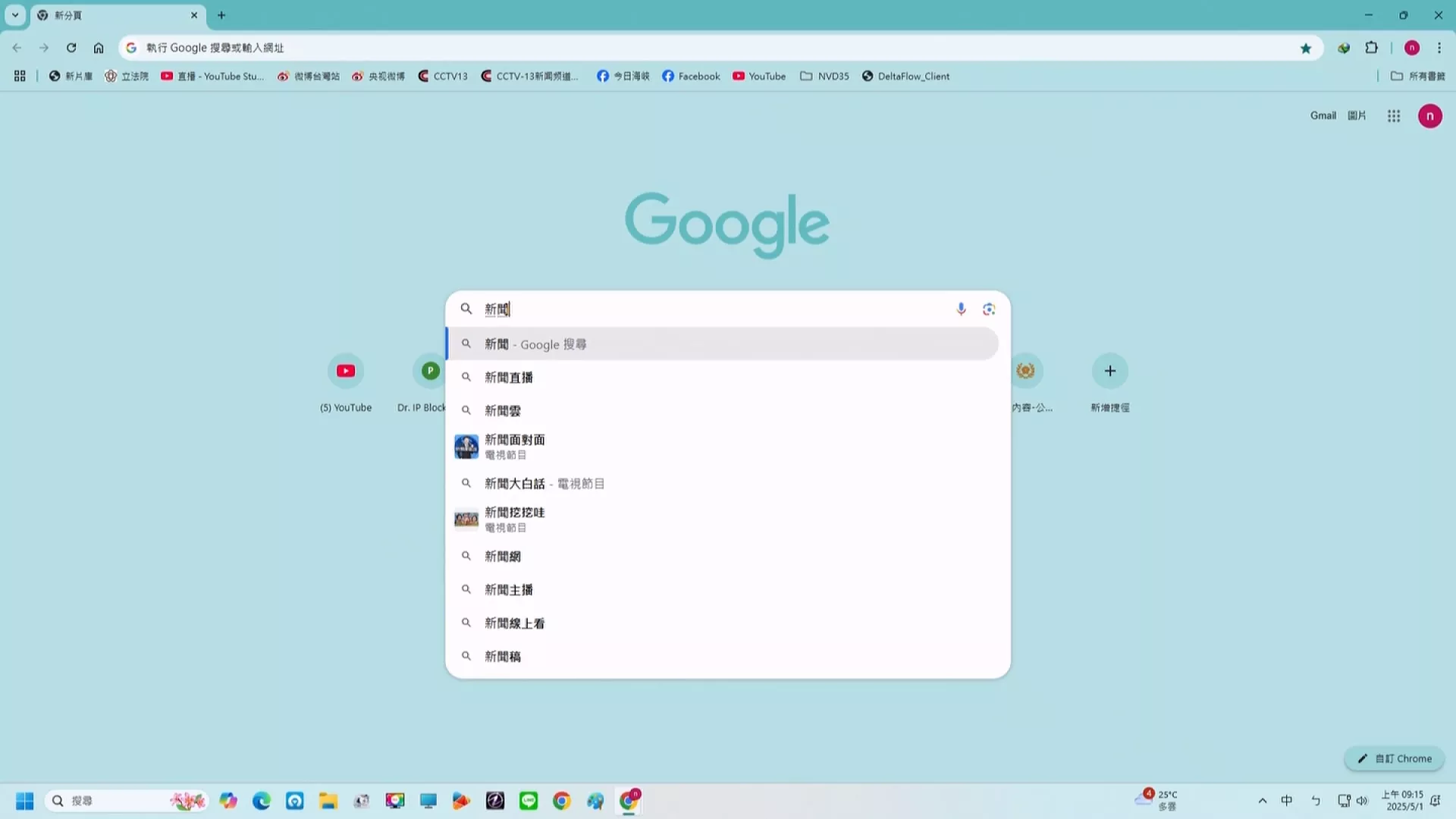Toggle the 中 input method indicator
Viewport: 1456px width, 819px height.
[1287, 801]
